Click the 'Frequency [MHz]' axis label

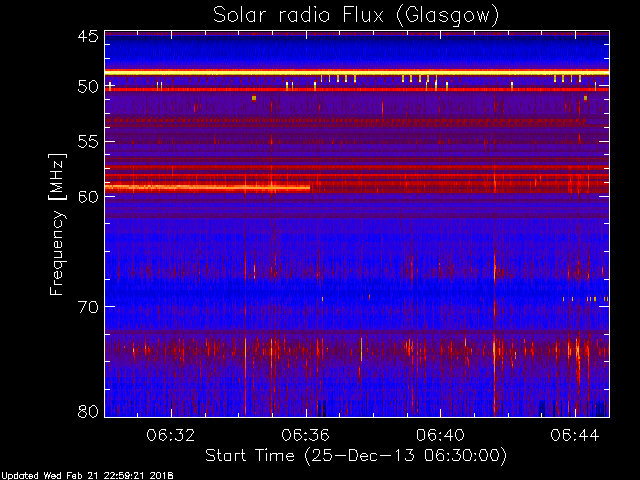tap(57, 224)
